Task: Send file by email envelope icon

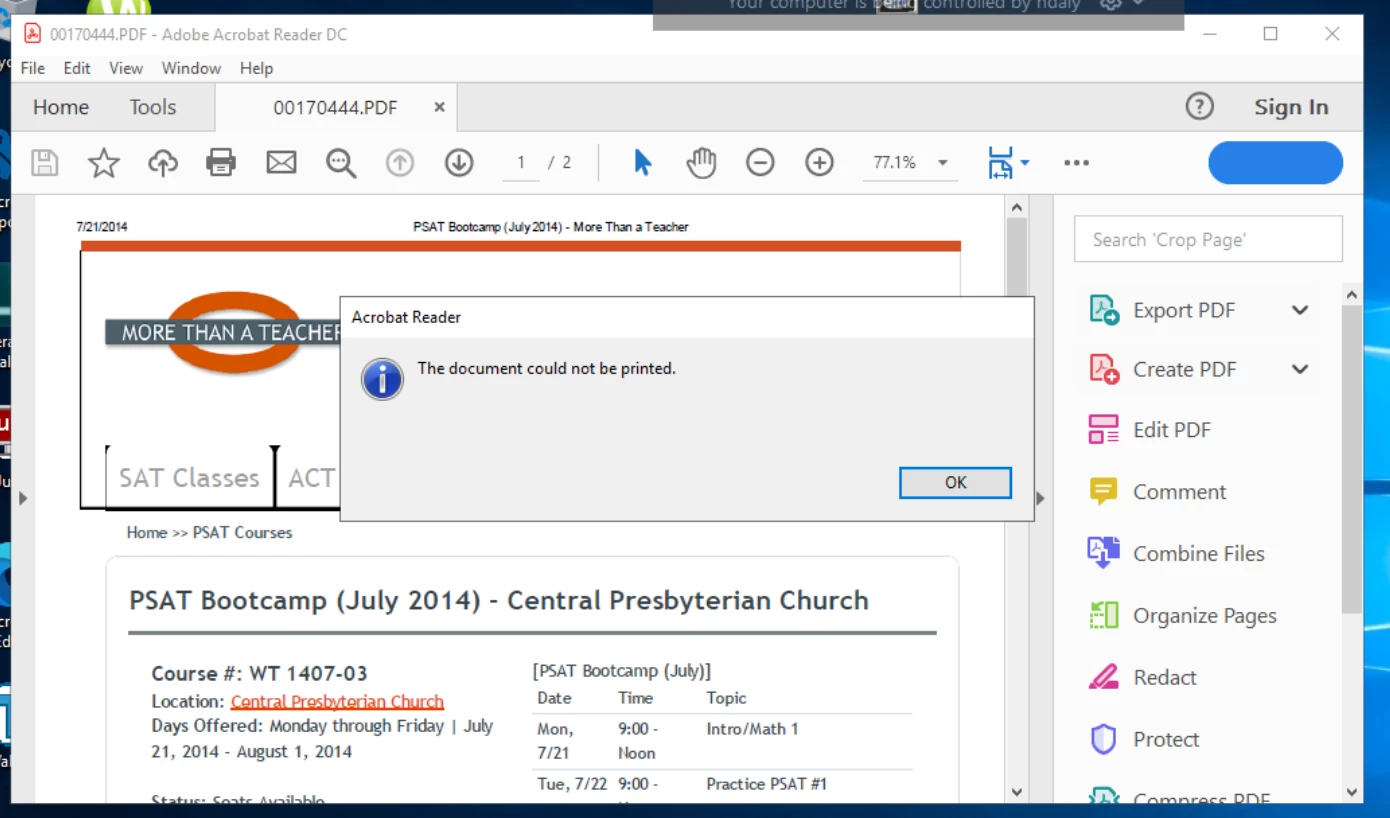Action: pos(281,163)
